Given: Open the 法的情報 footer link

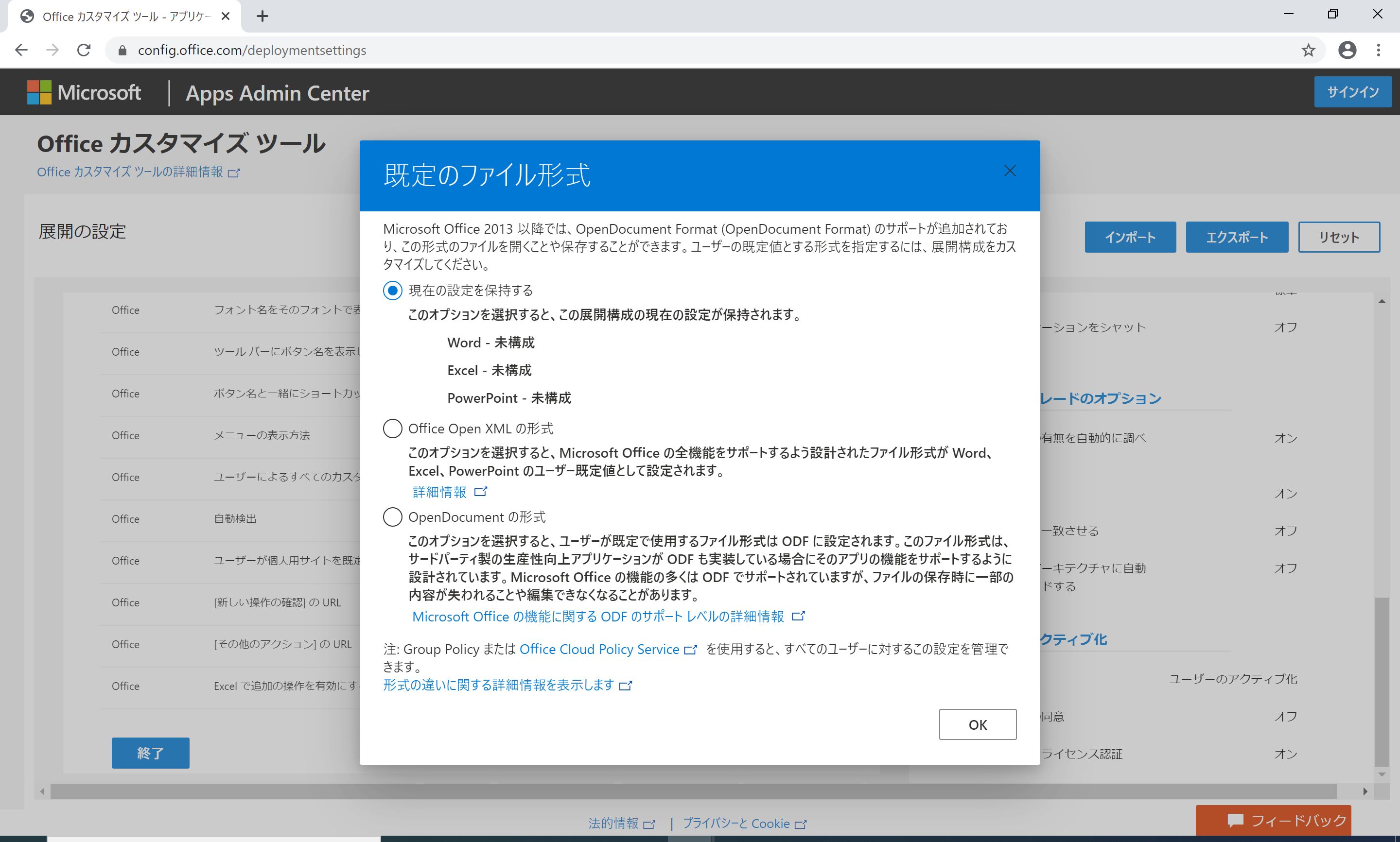Looking at the screenshot, I should tap(621, 823).
